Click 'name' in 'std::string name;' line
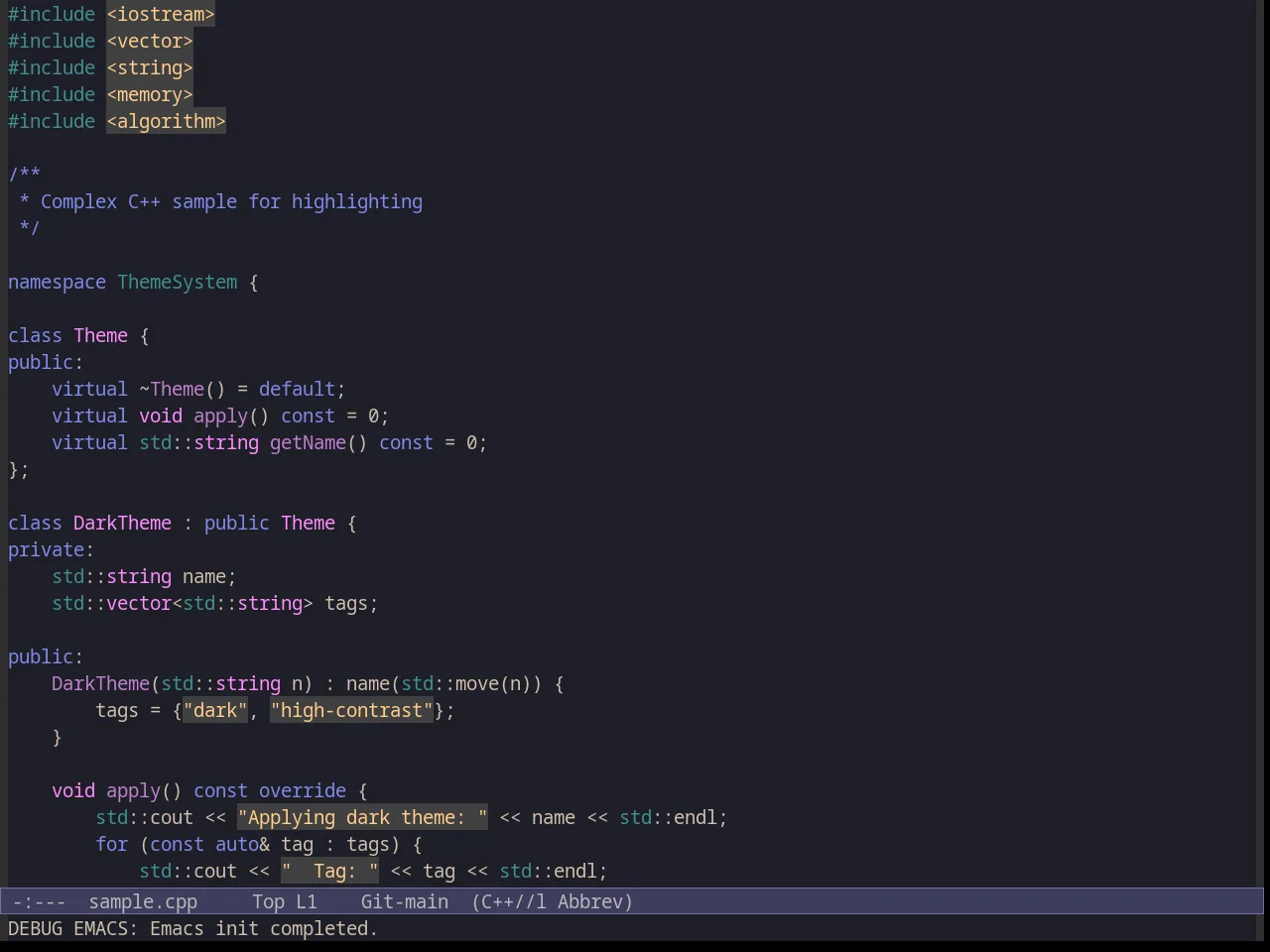Viewport: 1270px width, 952px height. (x=204, y=576)
